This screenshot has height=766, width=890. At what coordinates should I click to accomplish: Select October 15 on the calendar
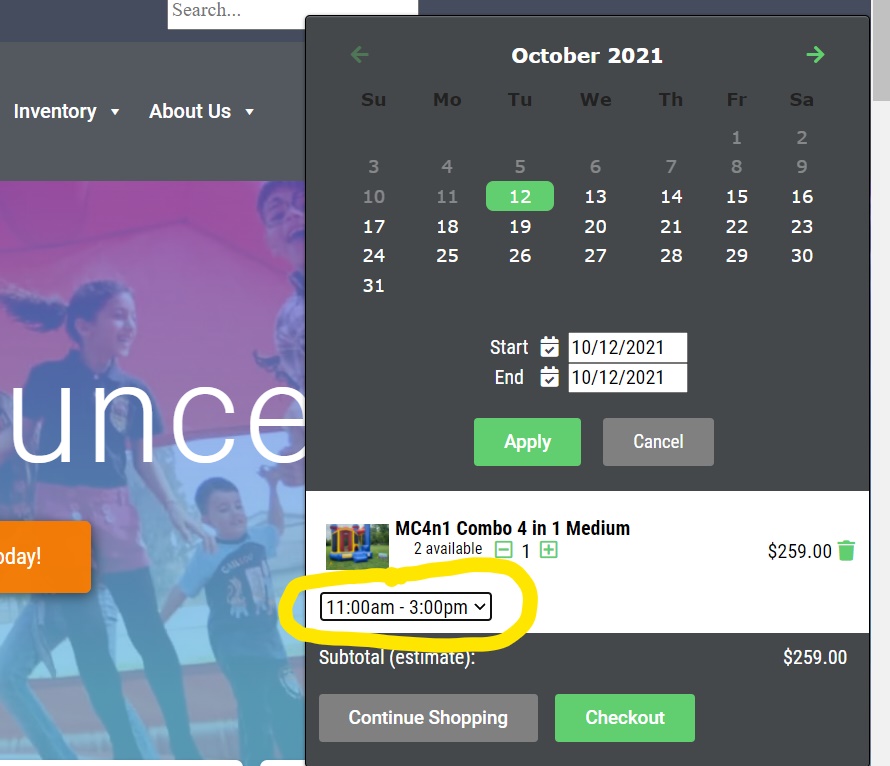tap(737, 197)
